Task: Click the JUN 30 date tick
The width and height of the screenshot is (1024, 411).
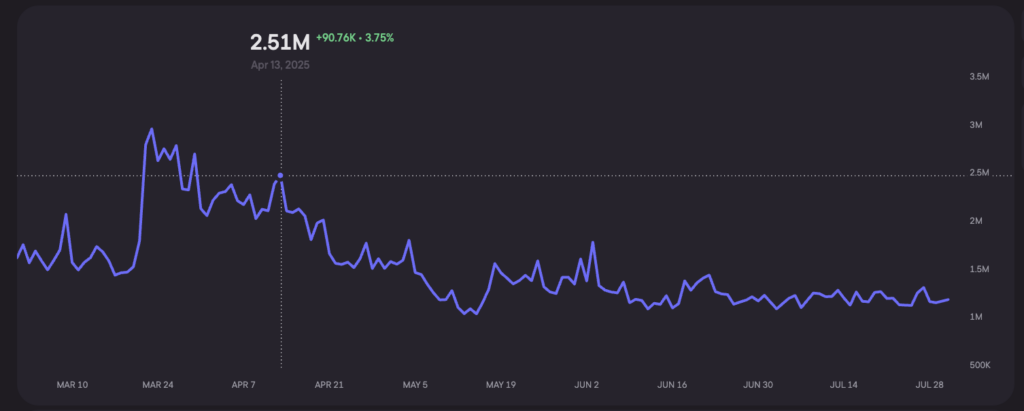Action: click(758, 384)
